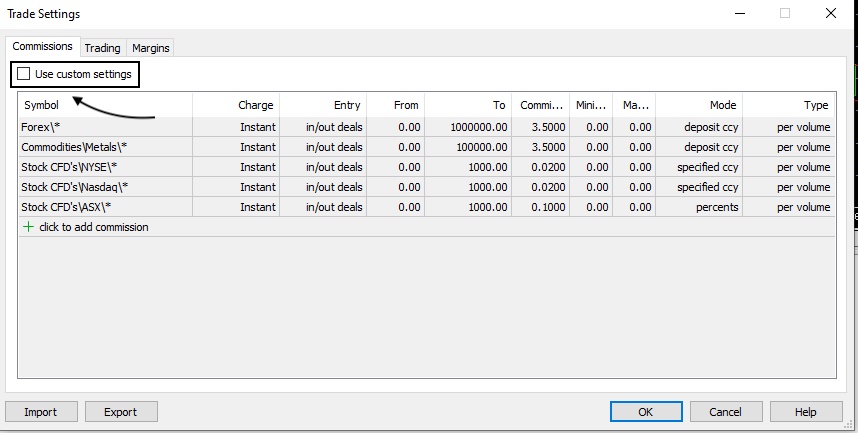Open Help for trade settings
The height and width of the screenshot is (433, 858).
805,412
